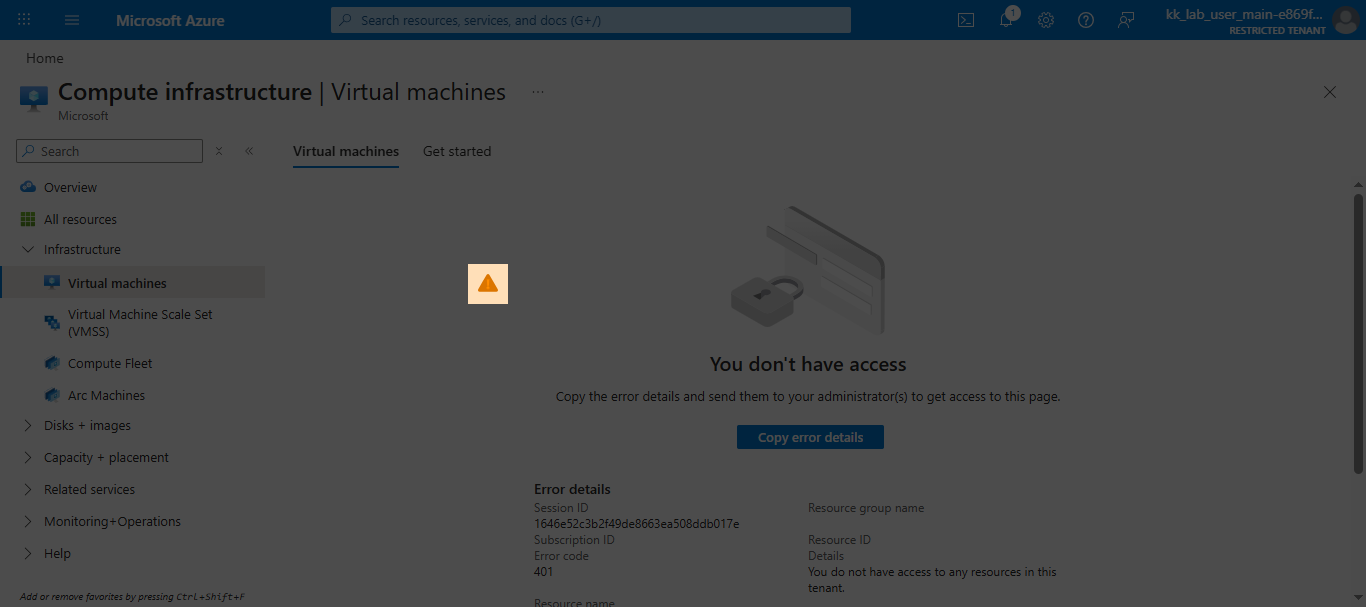
Task: Expand the Monitoring+Operations section
Action: (x=28, y=521)
